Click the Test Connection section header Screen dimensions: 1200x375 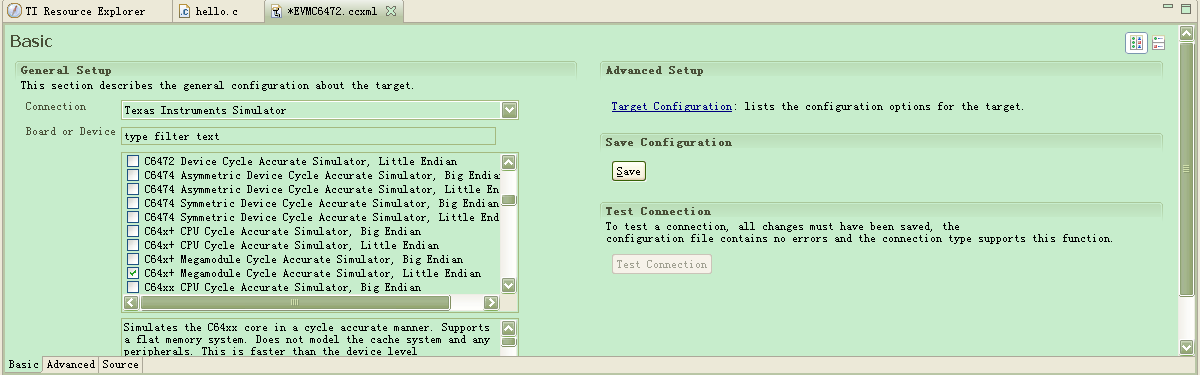coord(658,211)
